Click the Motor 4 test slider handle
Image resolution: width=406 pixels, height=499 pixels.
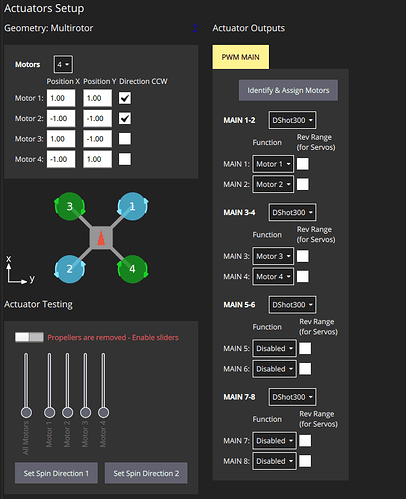(x=103, y=412)
